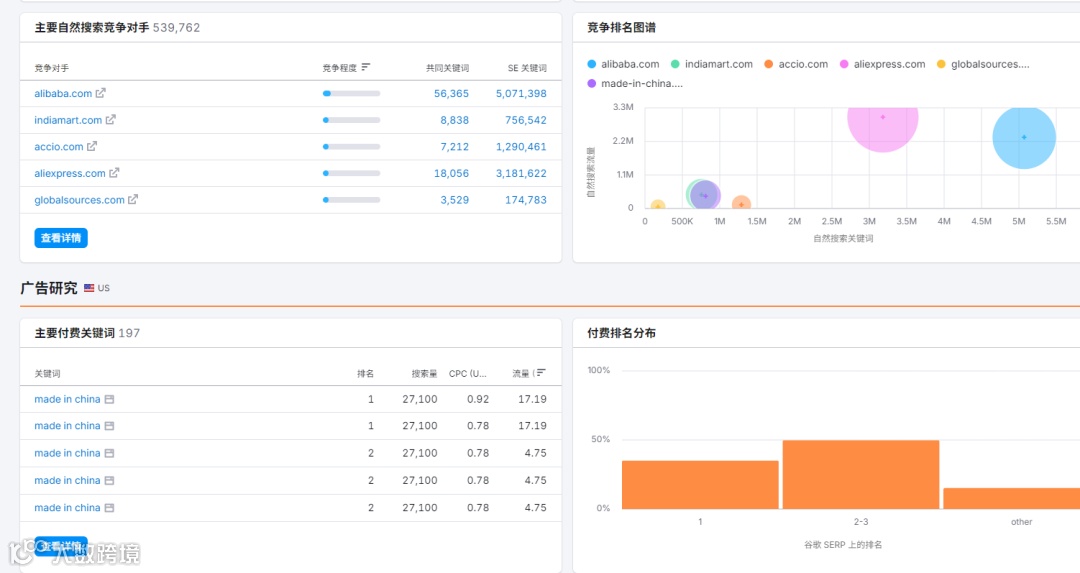1080x573 pixels.
Task: Click CPC column header
Action: tap(468, 374)
